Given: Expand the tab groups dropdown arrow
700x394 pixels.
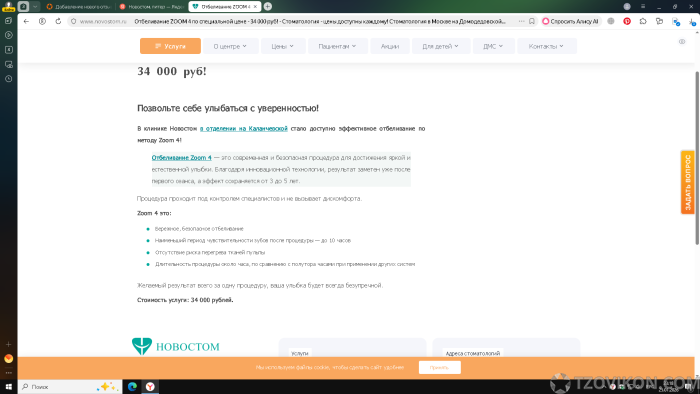Looking at the screenshot, I should pyautogui.click(x=35, y=6).
